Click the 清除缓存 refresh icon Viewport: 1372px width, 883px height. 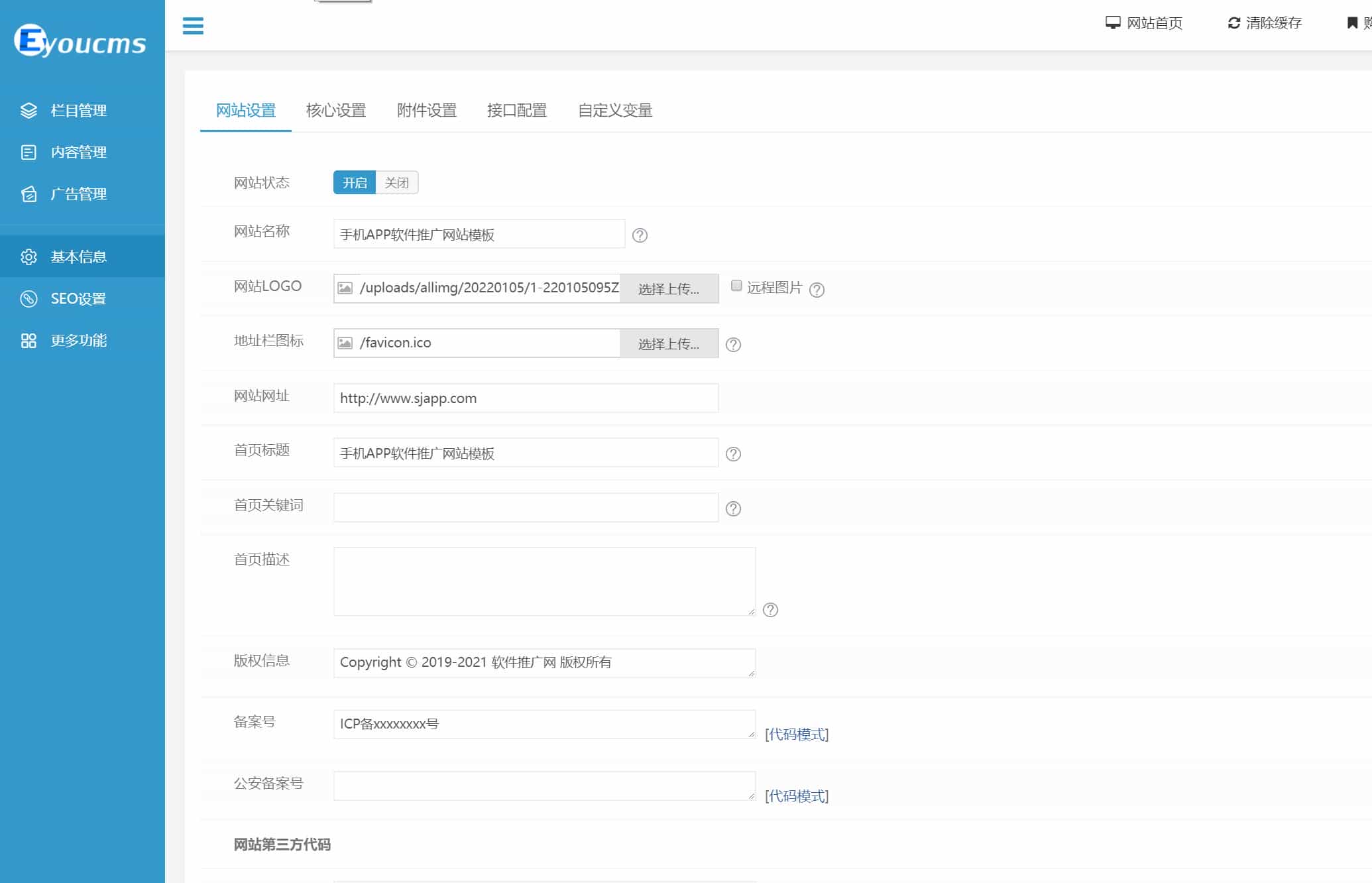tap(1233, 23)
